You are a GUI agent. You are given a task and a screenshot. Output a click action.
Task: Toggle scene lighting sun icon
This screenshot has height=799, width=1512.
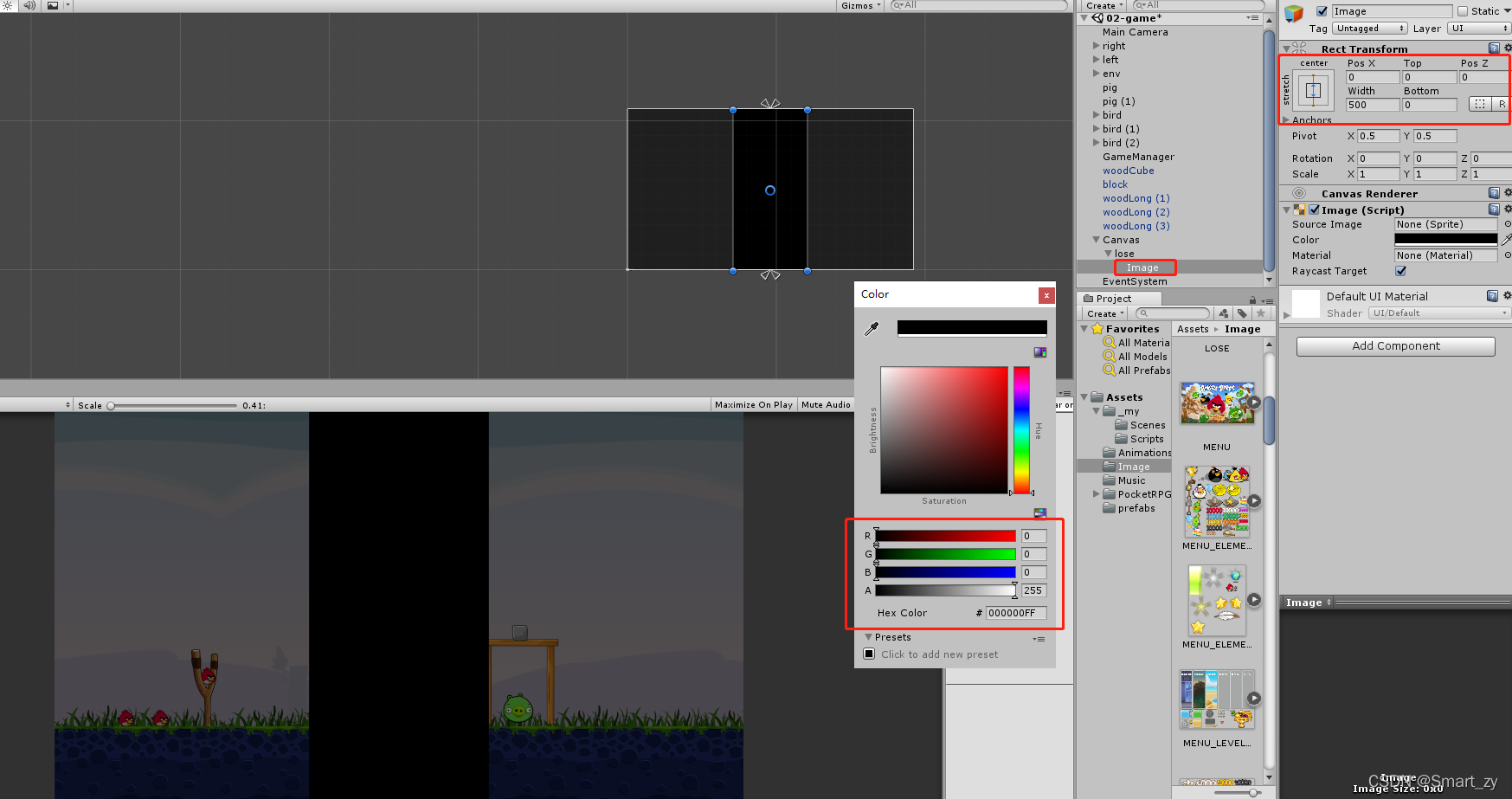click(7, 5)
